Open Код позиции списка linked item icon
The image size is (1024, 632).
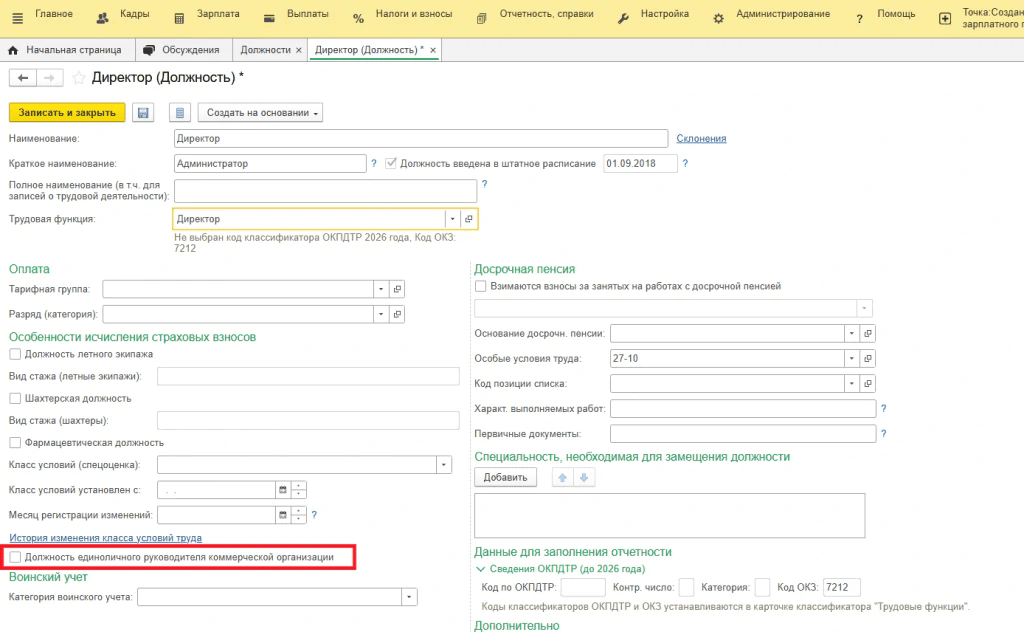click(x=867, y=383)
